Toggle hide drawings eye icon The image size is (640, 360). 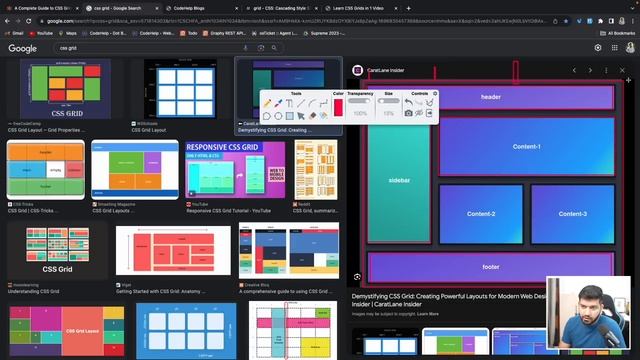click(x=419, y=113)
